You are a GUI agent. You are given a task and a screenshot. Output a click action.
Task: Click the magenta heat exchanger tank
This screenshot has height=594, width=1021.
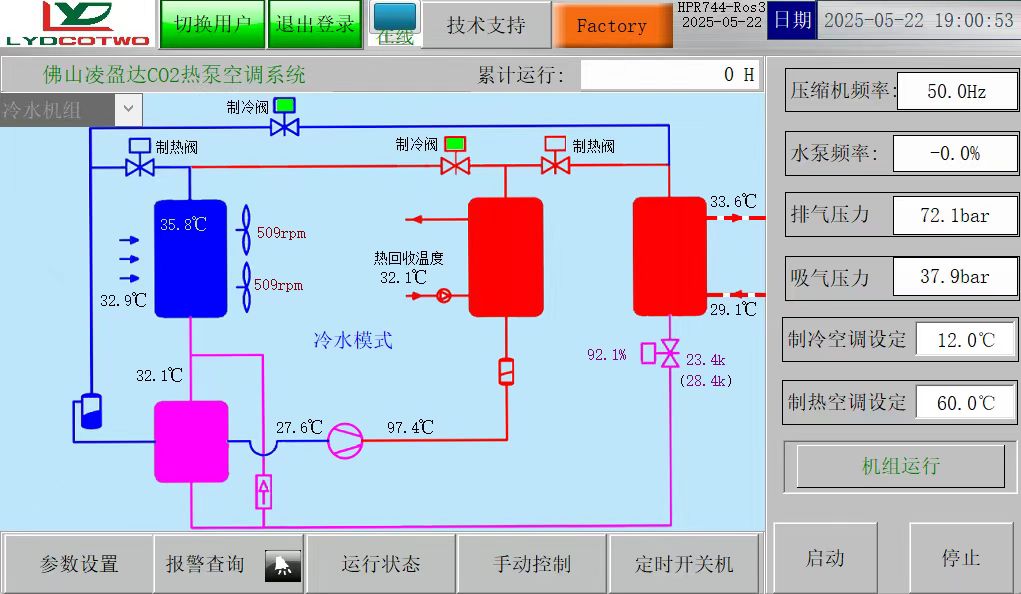[191, 442]
